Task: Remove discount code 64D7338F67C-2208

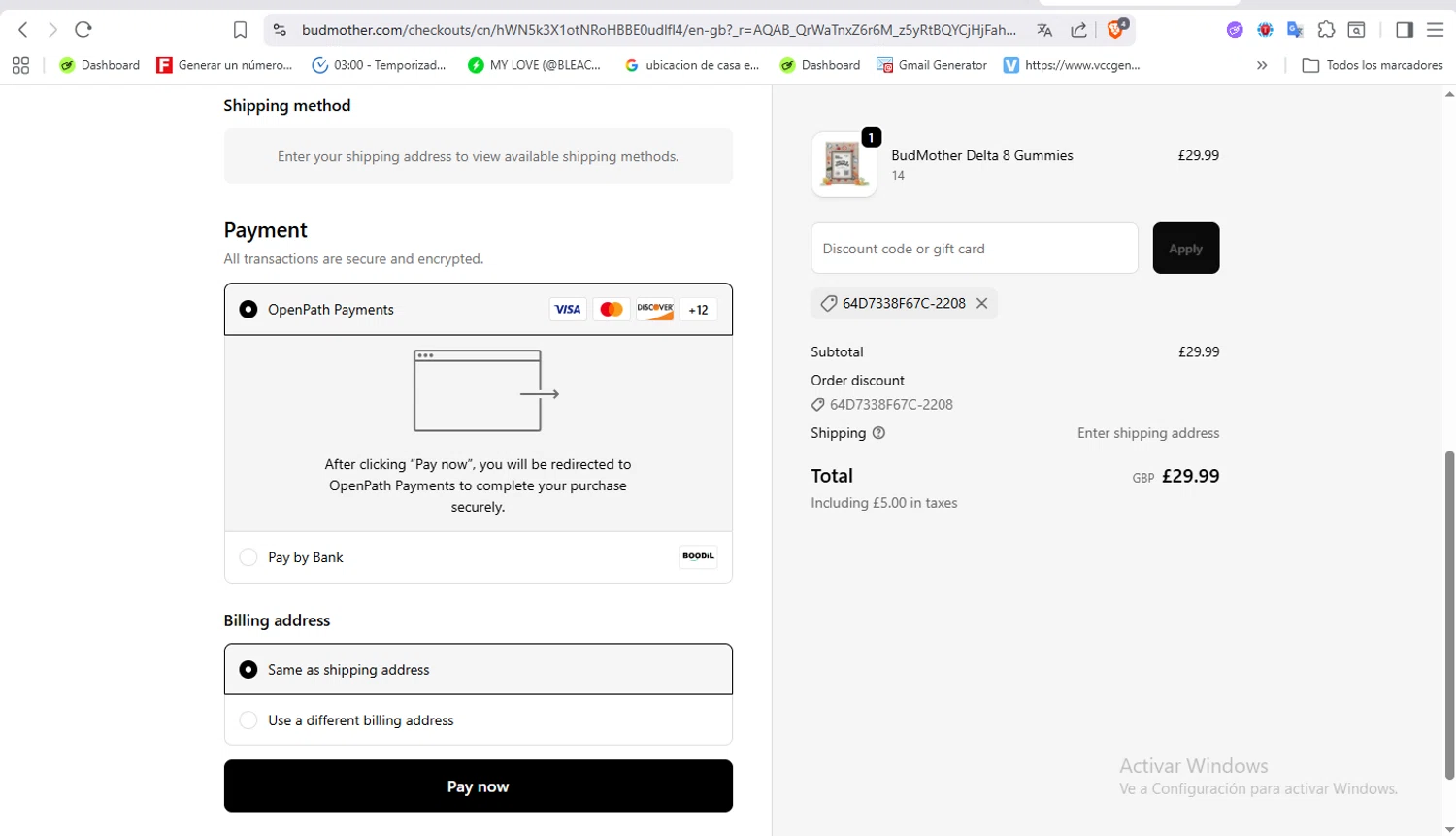Action: (982, 303)
